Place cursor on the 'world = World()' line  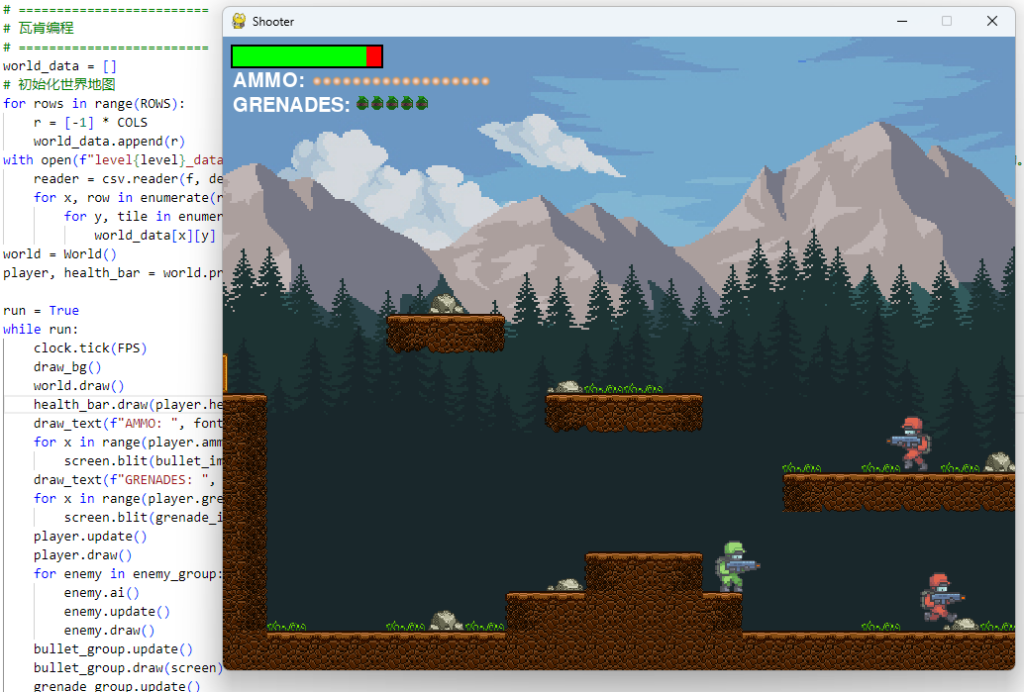pos(60,254)
